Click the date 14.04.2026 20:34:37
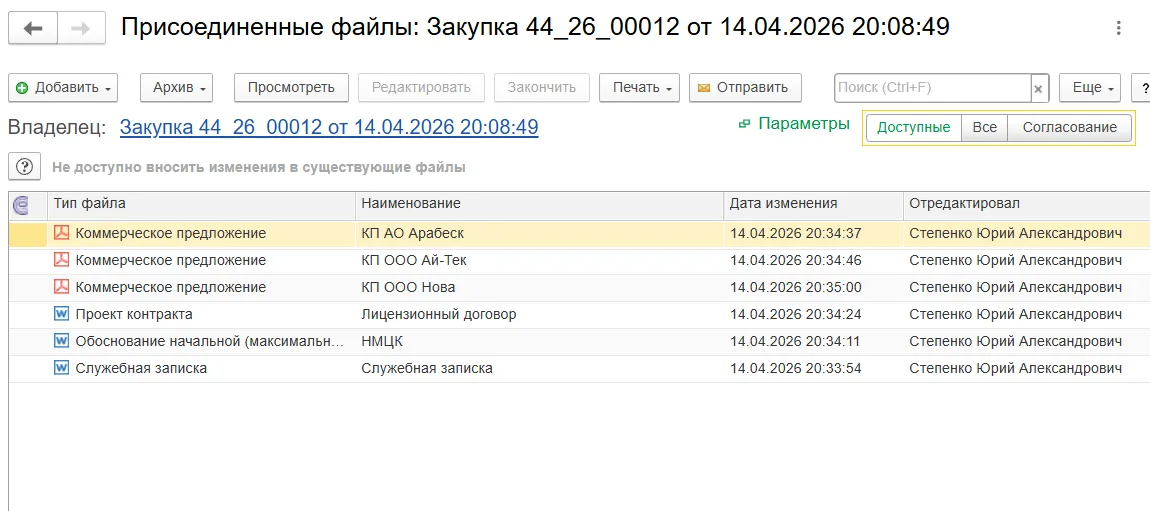Screen dimensions: 1150x511 click(x=796, y=234)
